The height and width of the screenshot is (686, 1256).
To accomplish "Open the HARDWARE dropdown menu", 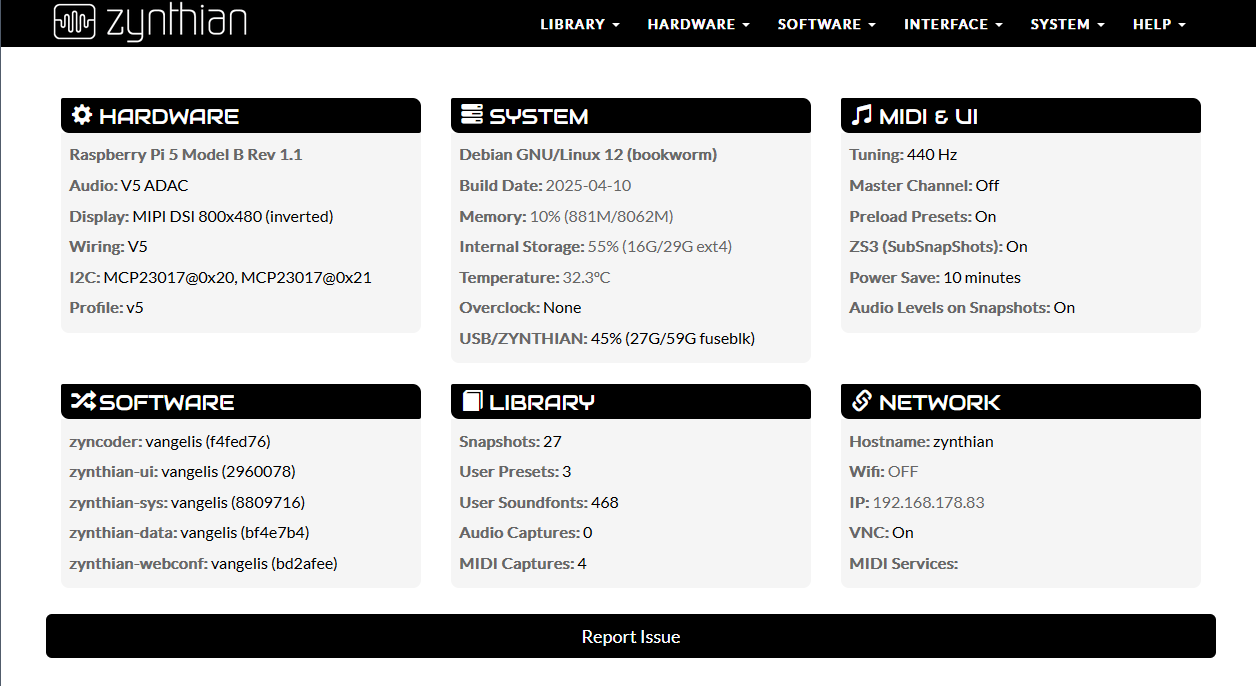I will (x=698, y=24).
